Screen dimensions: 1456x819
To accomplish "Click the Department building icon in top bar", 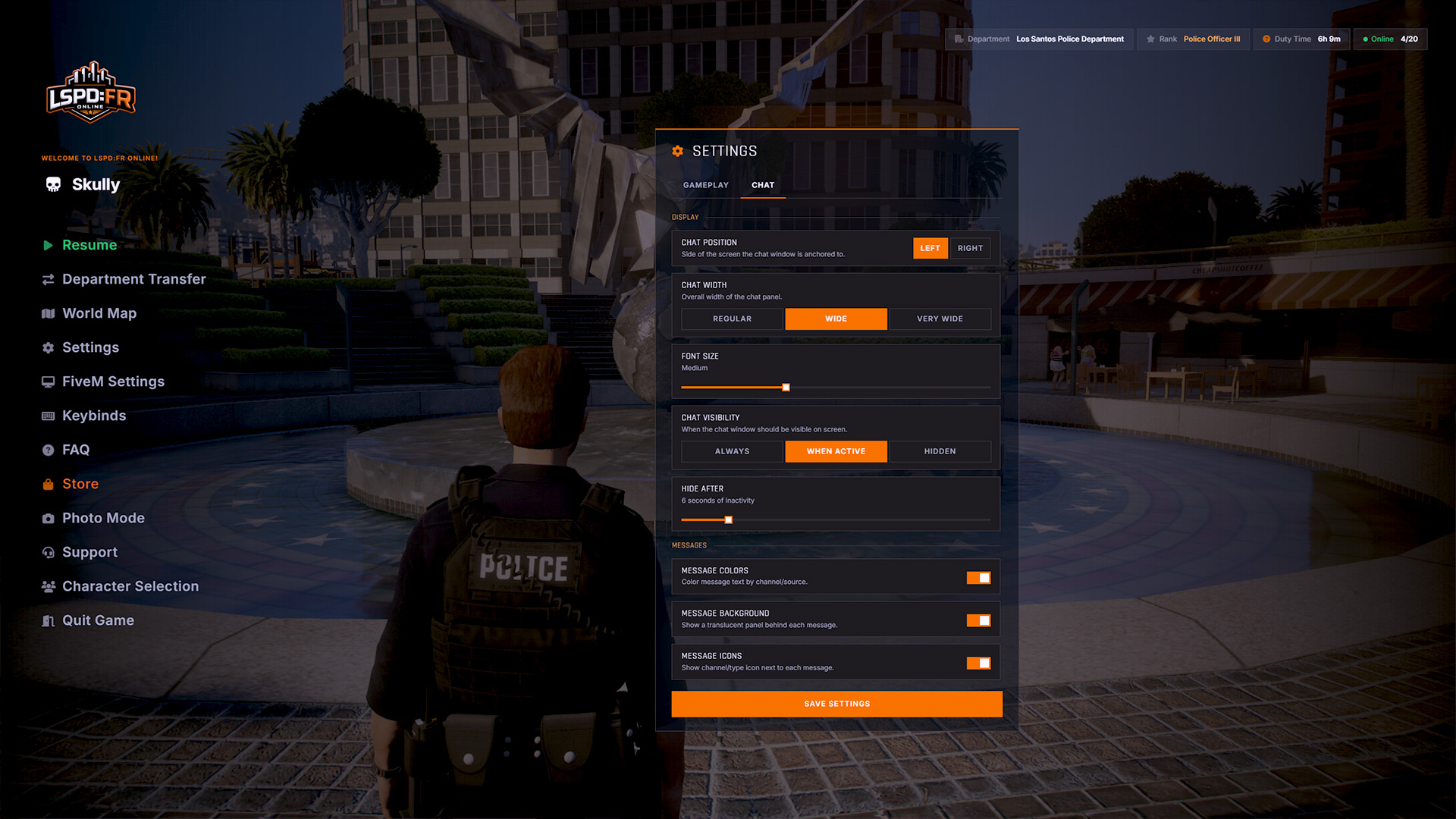I will pyautogui.click(x=959, y=39).
